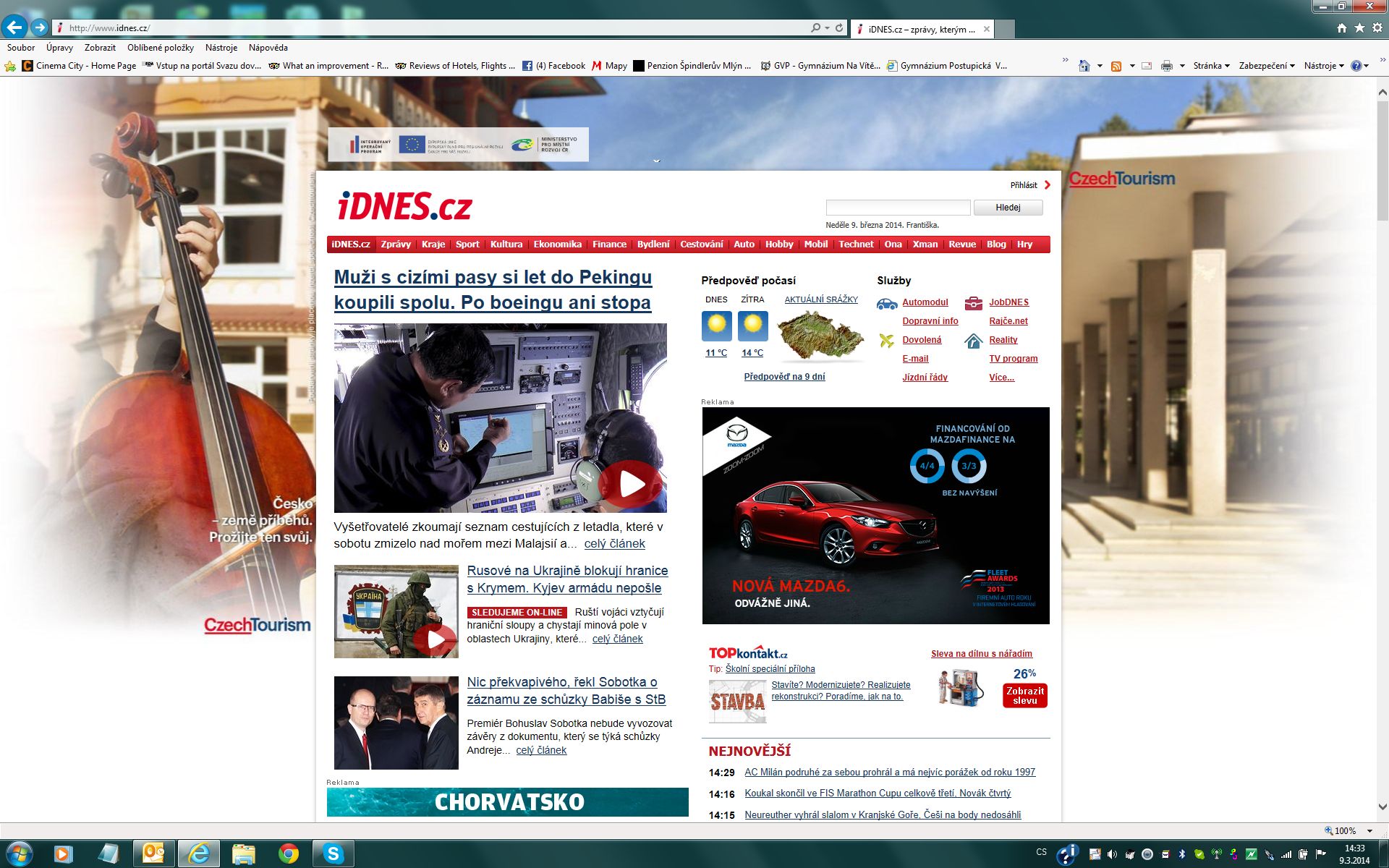1389x868 pixels.
Task: Open the address bar autocomplete dropdown arrow
Action: pos(827,27)
